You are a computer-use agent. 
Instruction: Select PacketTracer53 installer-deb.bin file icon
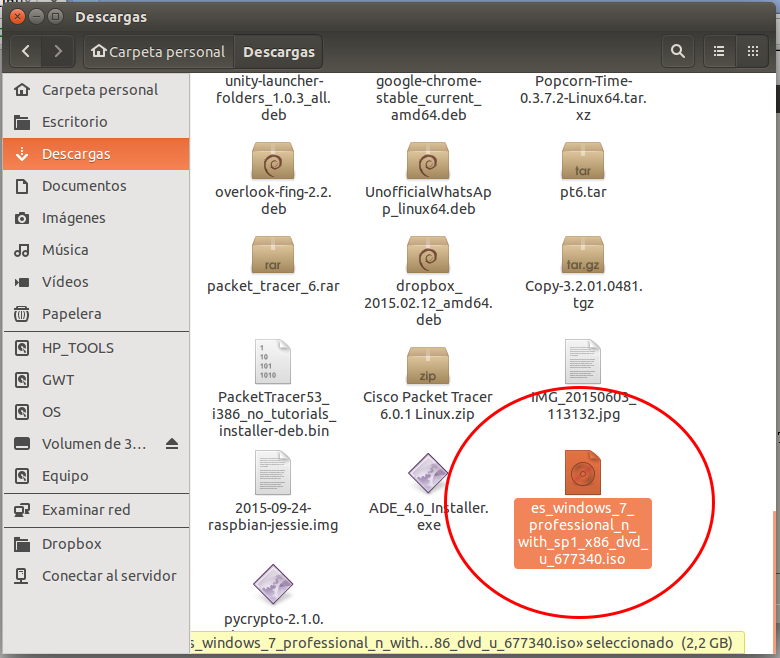click(273, 362)
